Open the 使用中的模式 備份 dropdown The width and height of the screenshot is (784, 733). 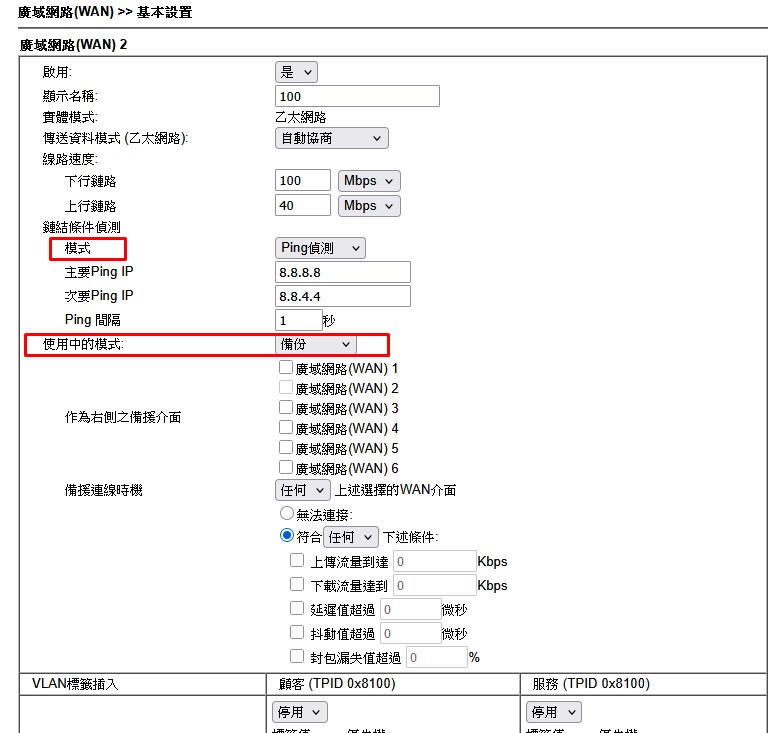315,344
